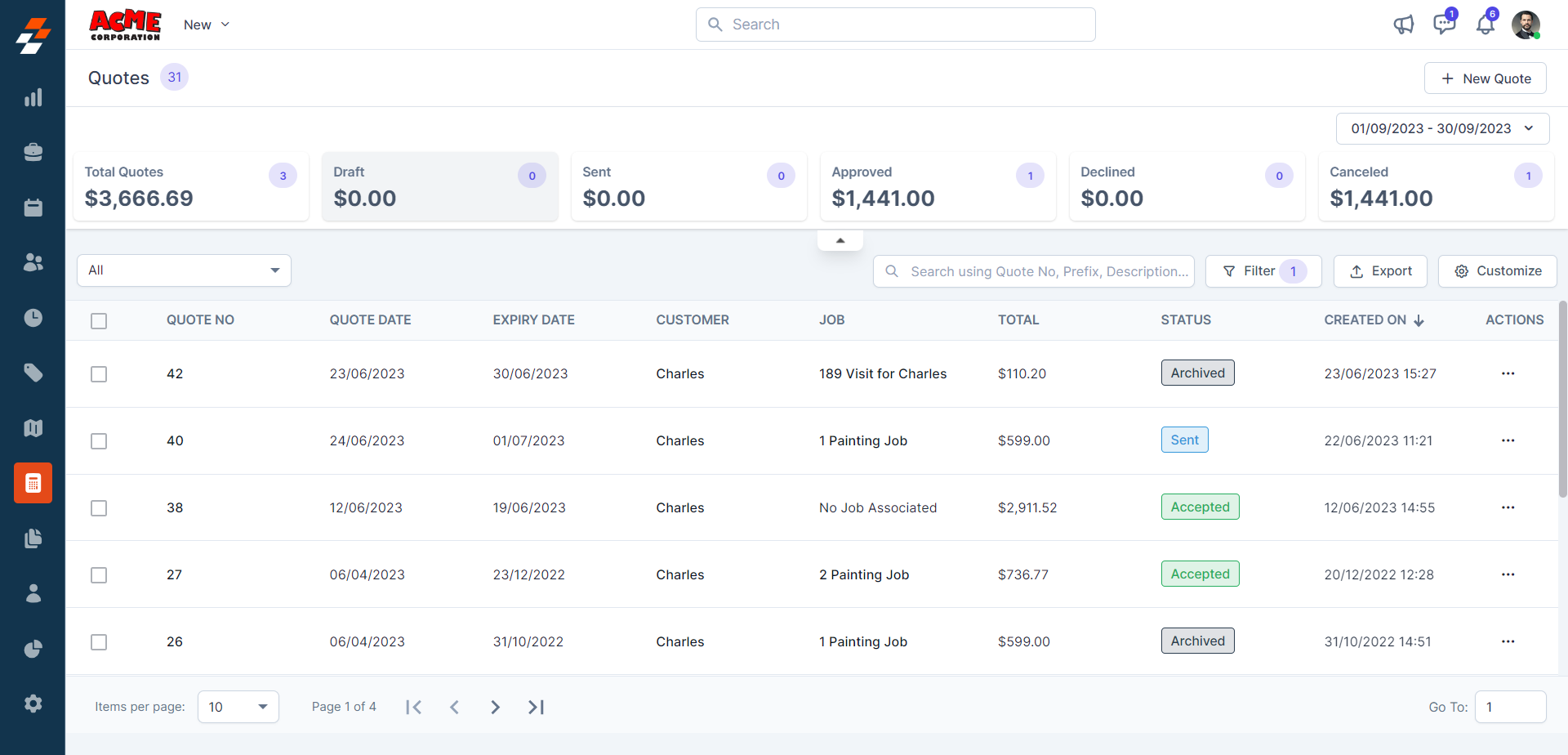Open the New menu in header
Image resolution: width=1568 pixels, height=755 pixels.
point(207,25)
